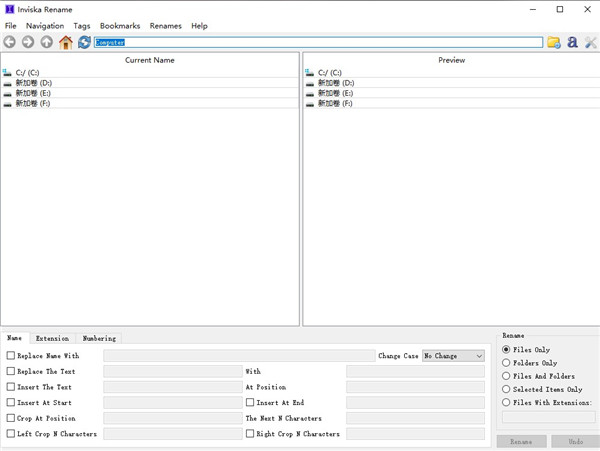
Task: Click the Insert At End text field
Action: (415, 403)
